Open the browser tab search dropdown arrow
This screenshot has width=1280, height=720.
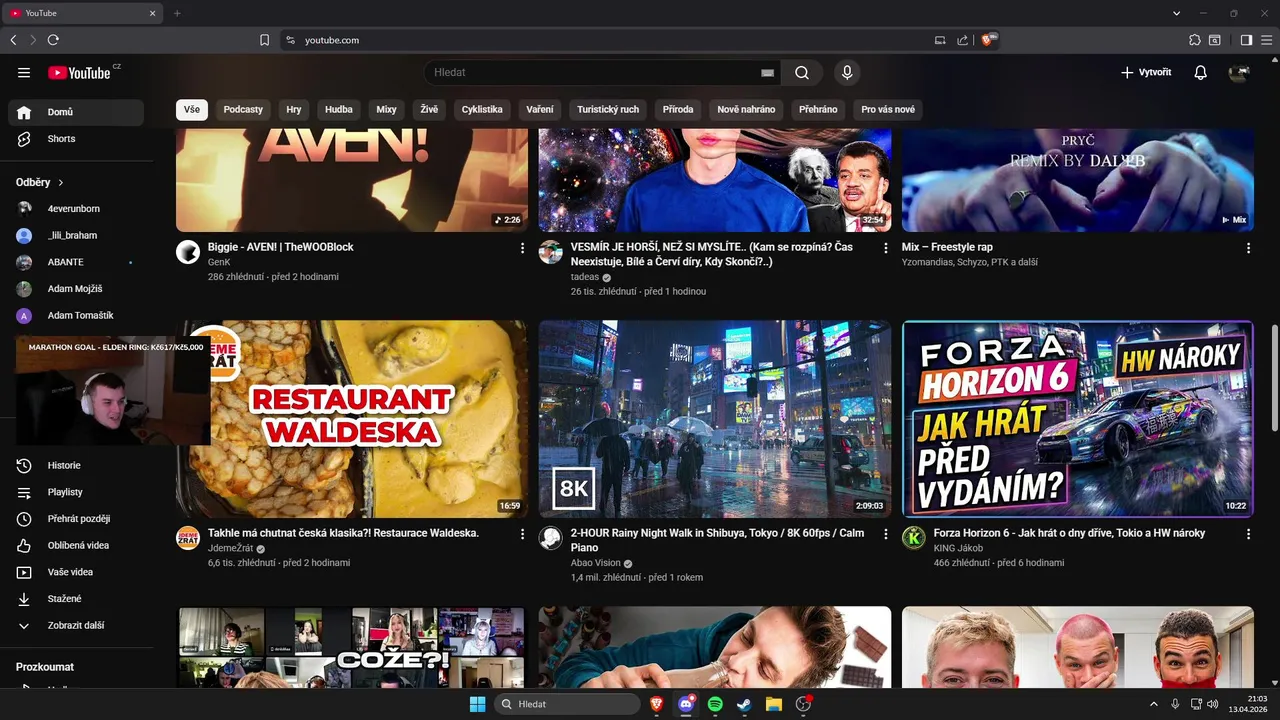[1176, 13]
